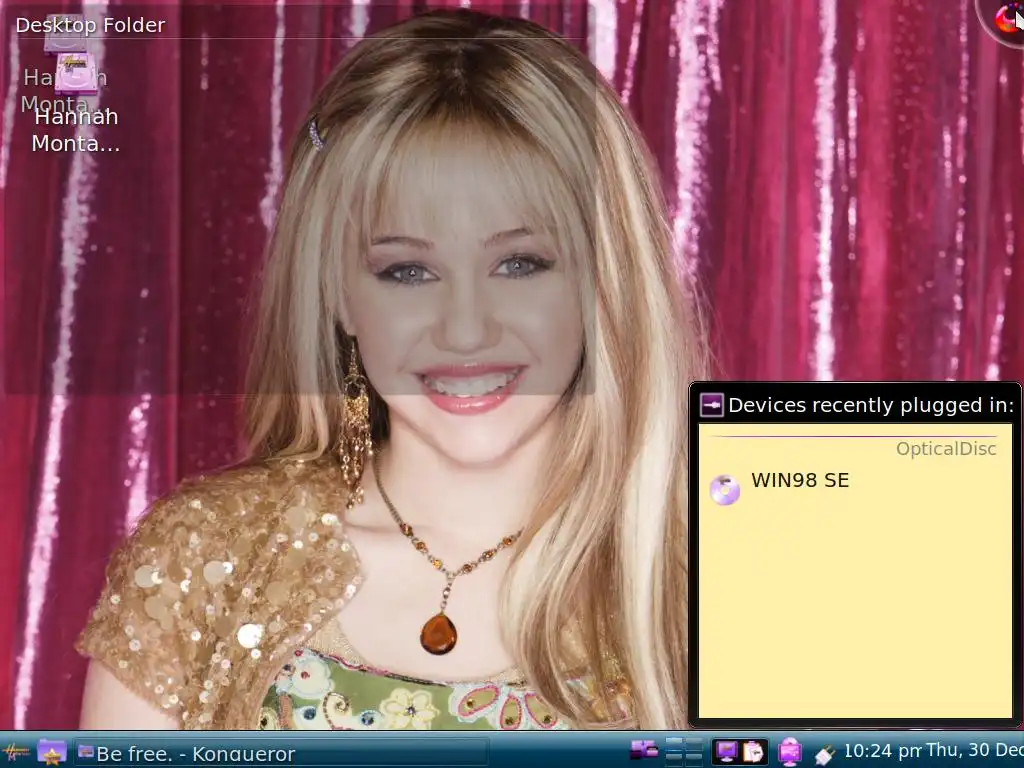
Task: Open the starred folder icon in the panel
Action: 52,752
